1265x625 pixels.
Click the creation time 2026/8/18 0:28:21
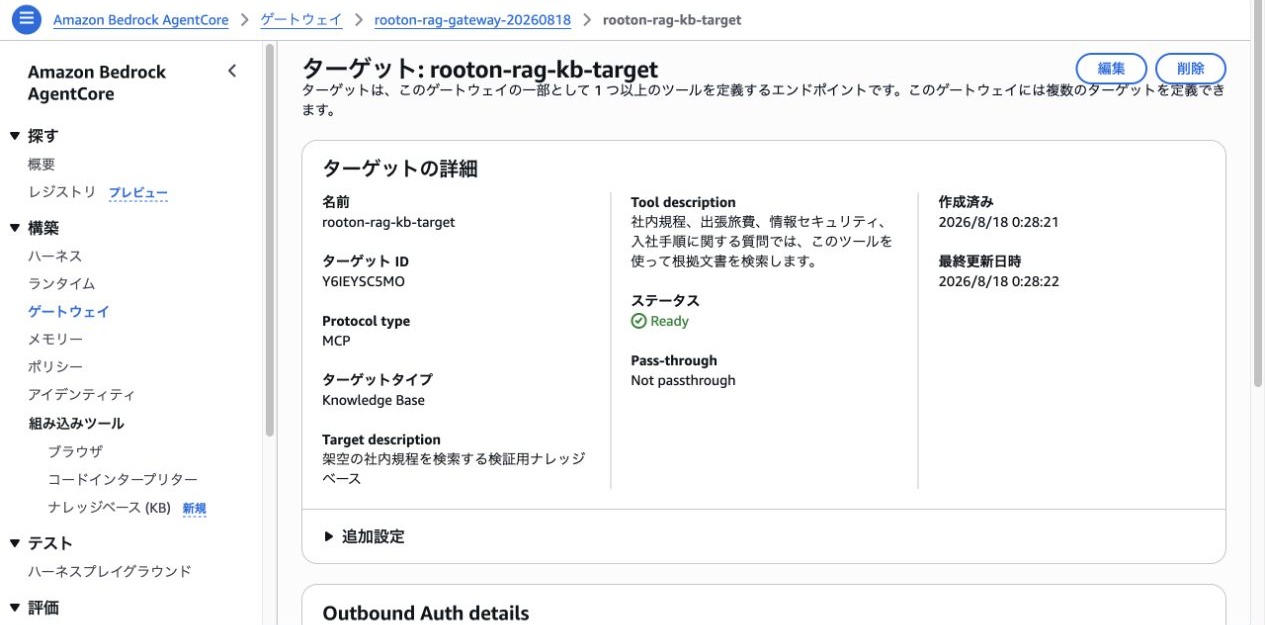pyautogui.click(x=998, y=222)
